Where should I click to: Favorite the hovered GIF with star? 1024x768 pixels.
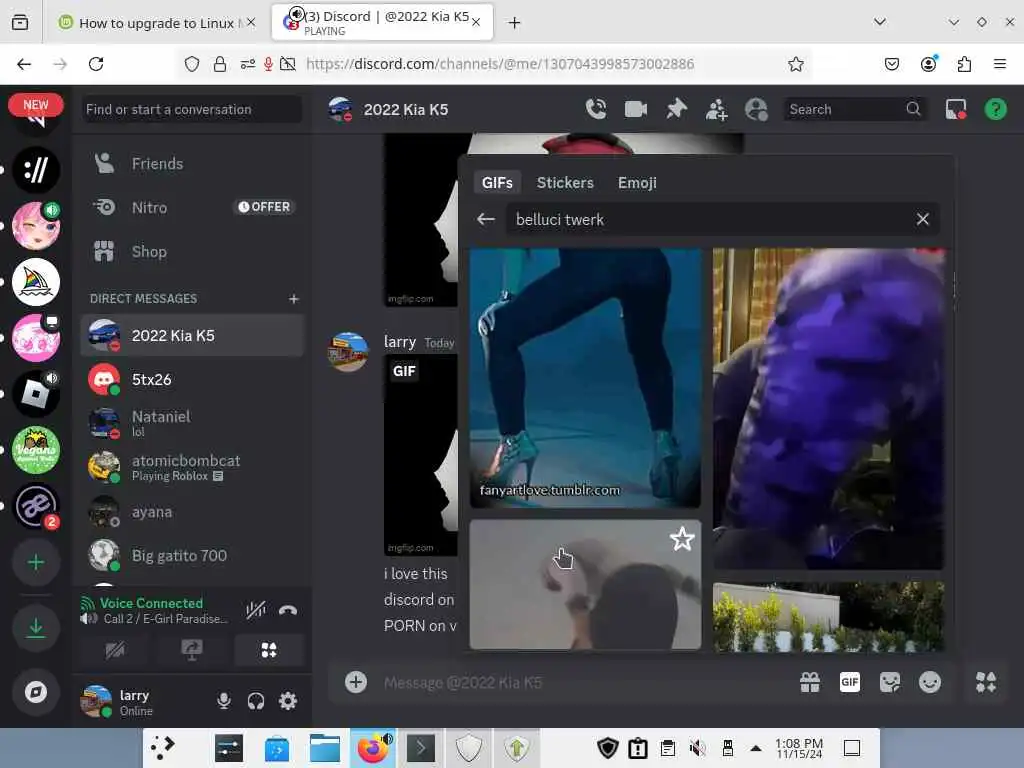tap(682, 539)
